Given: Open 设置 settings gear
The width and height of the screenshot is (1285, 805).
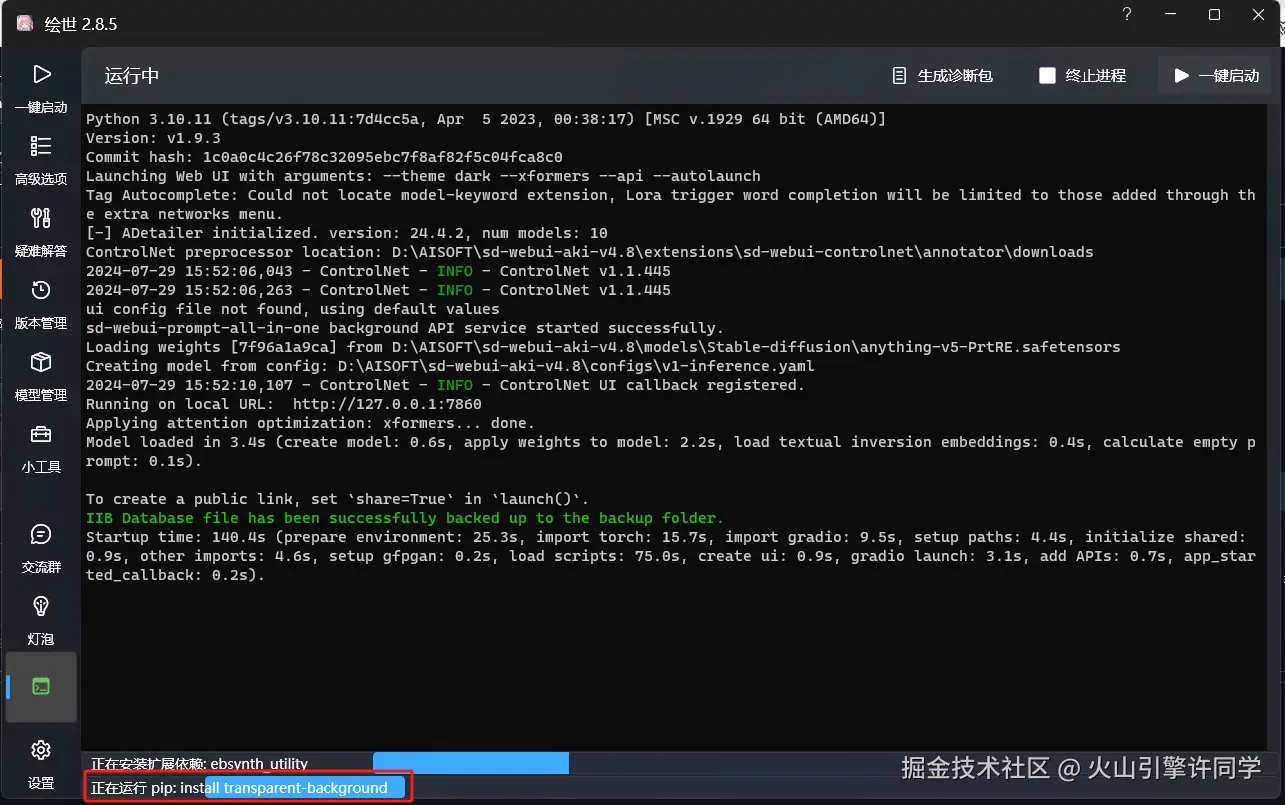Looking at the screenshot, I should (x=41, y=764).
